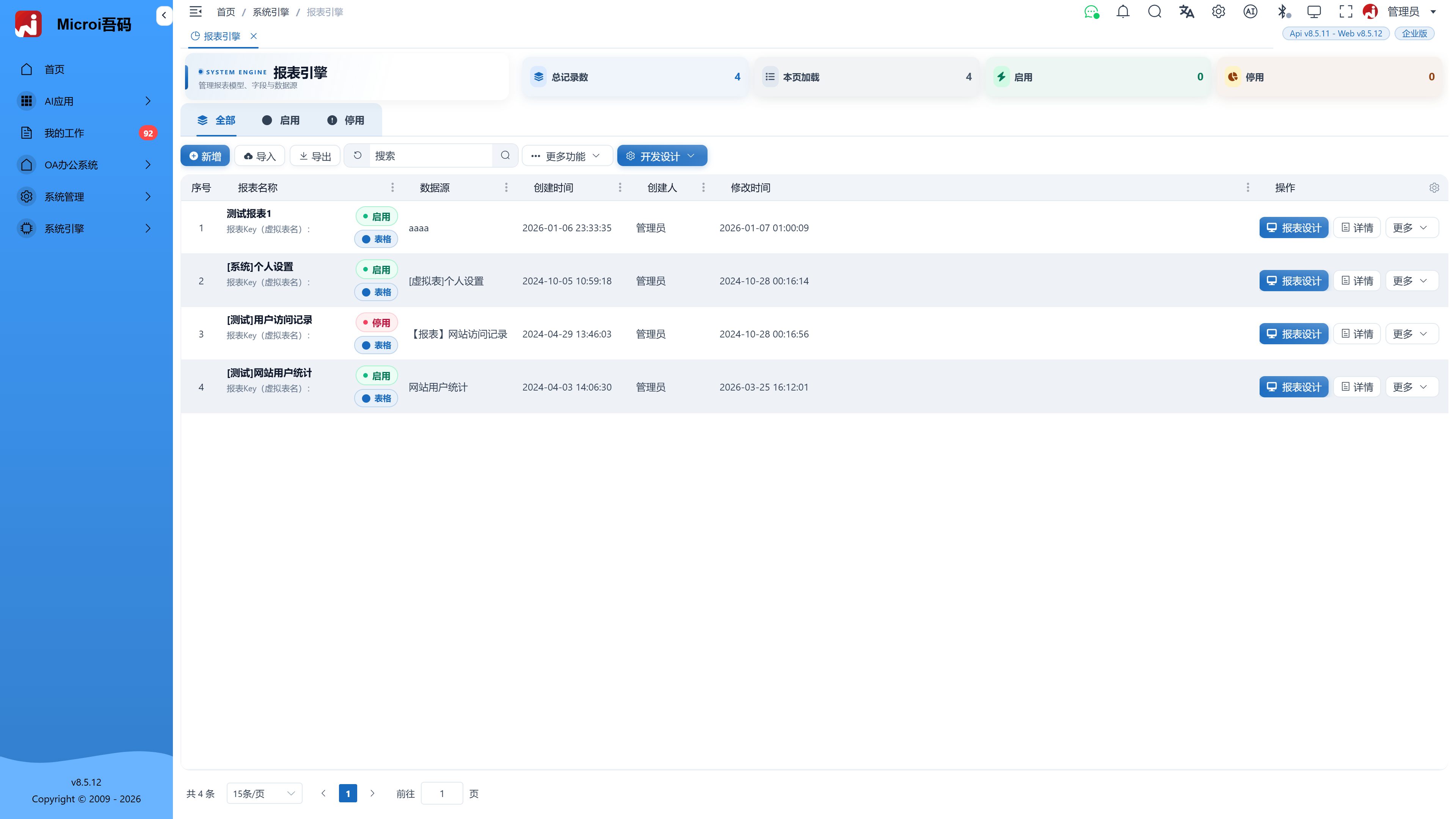The image size is (1456, 819).
Task: Go to next page with pagination arrow
Action: (x=372, y=794)
